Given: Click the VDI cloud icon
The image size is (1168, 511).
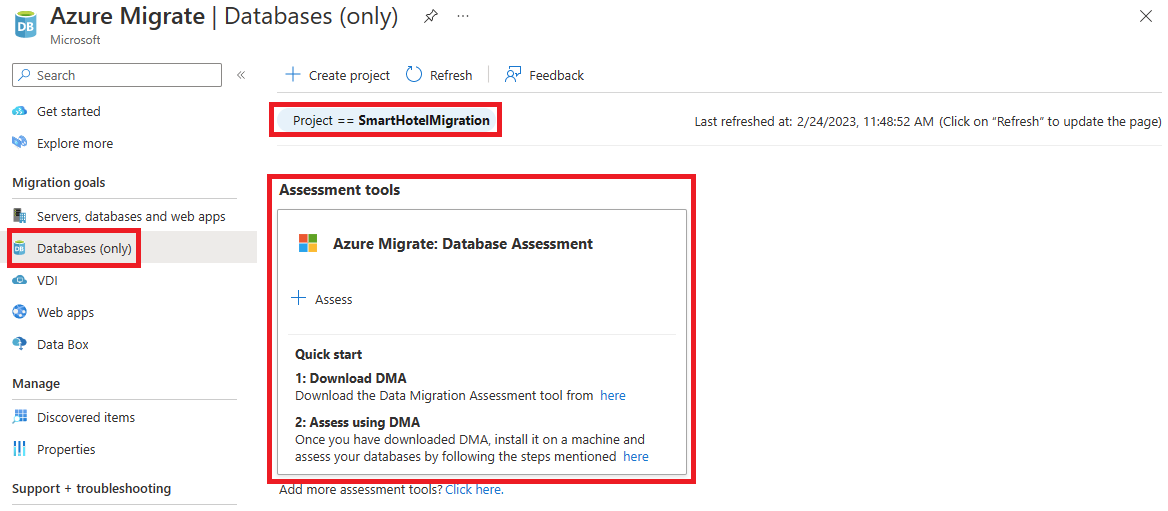Looking at the screenshot, I should point(20,280).
